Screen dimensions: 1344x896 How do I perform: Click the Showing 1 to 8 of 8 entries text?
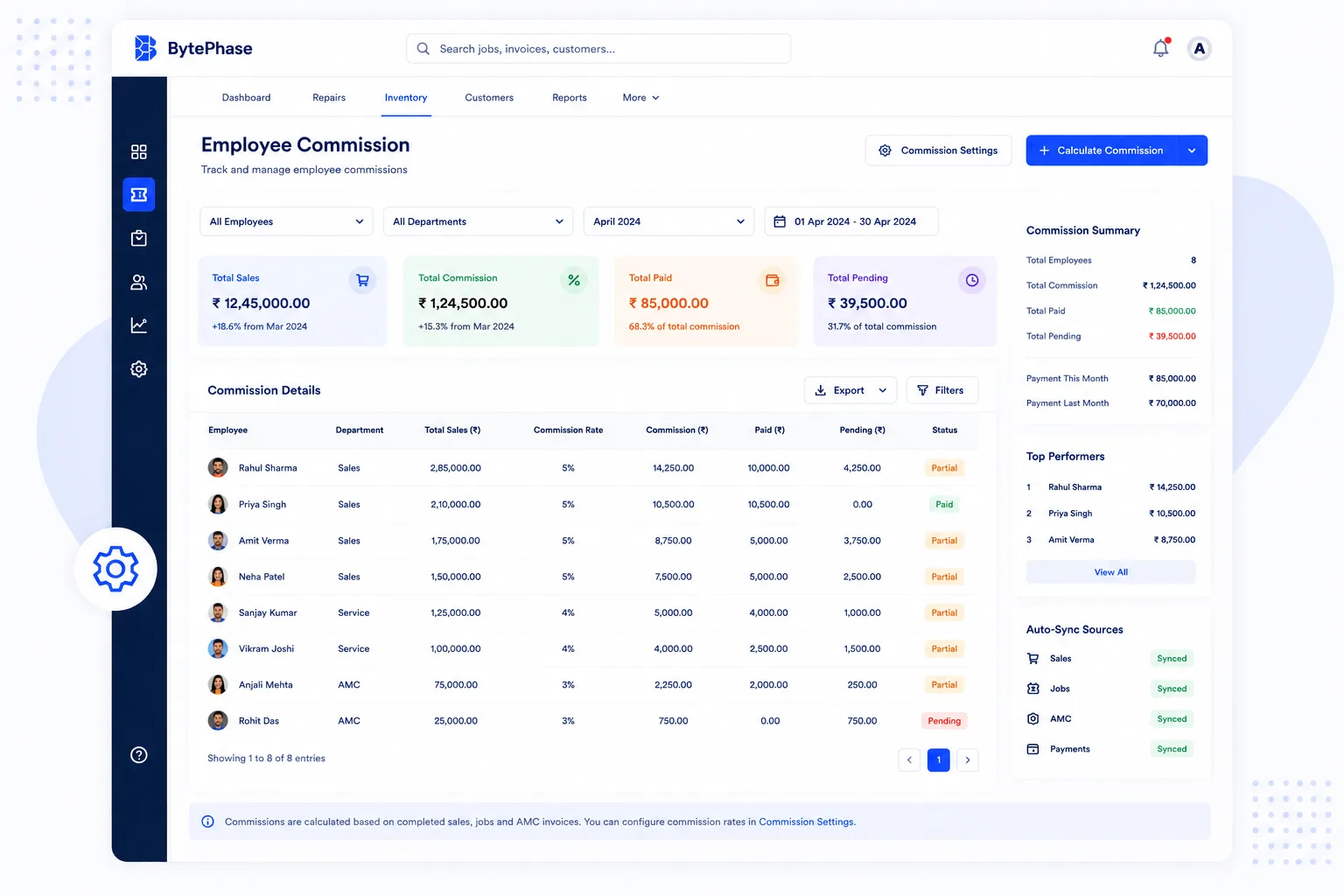(266, 759)
